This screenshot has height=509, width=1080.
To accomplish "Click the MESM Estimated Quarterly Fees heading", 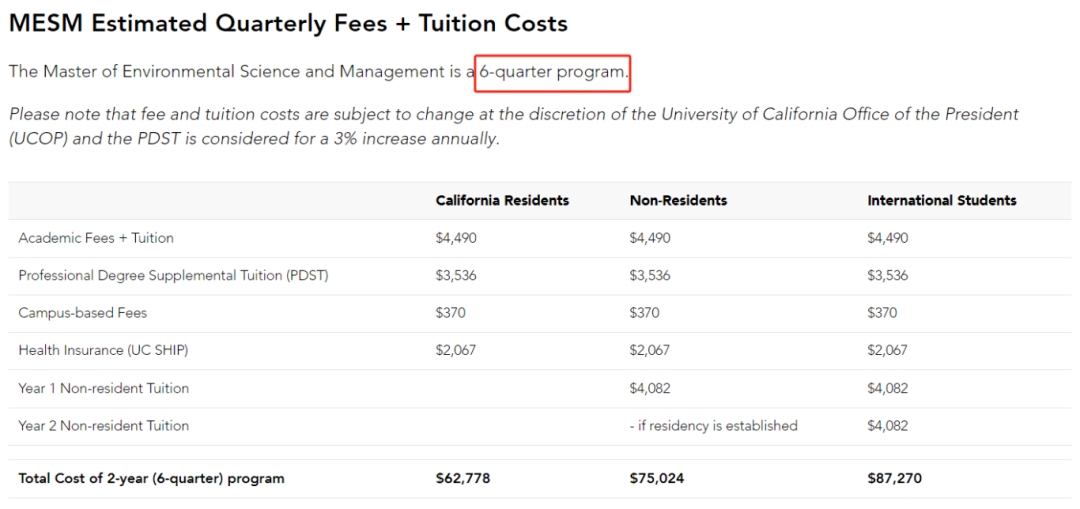I will point(288,24).
